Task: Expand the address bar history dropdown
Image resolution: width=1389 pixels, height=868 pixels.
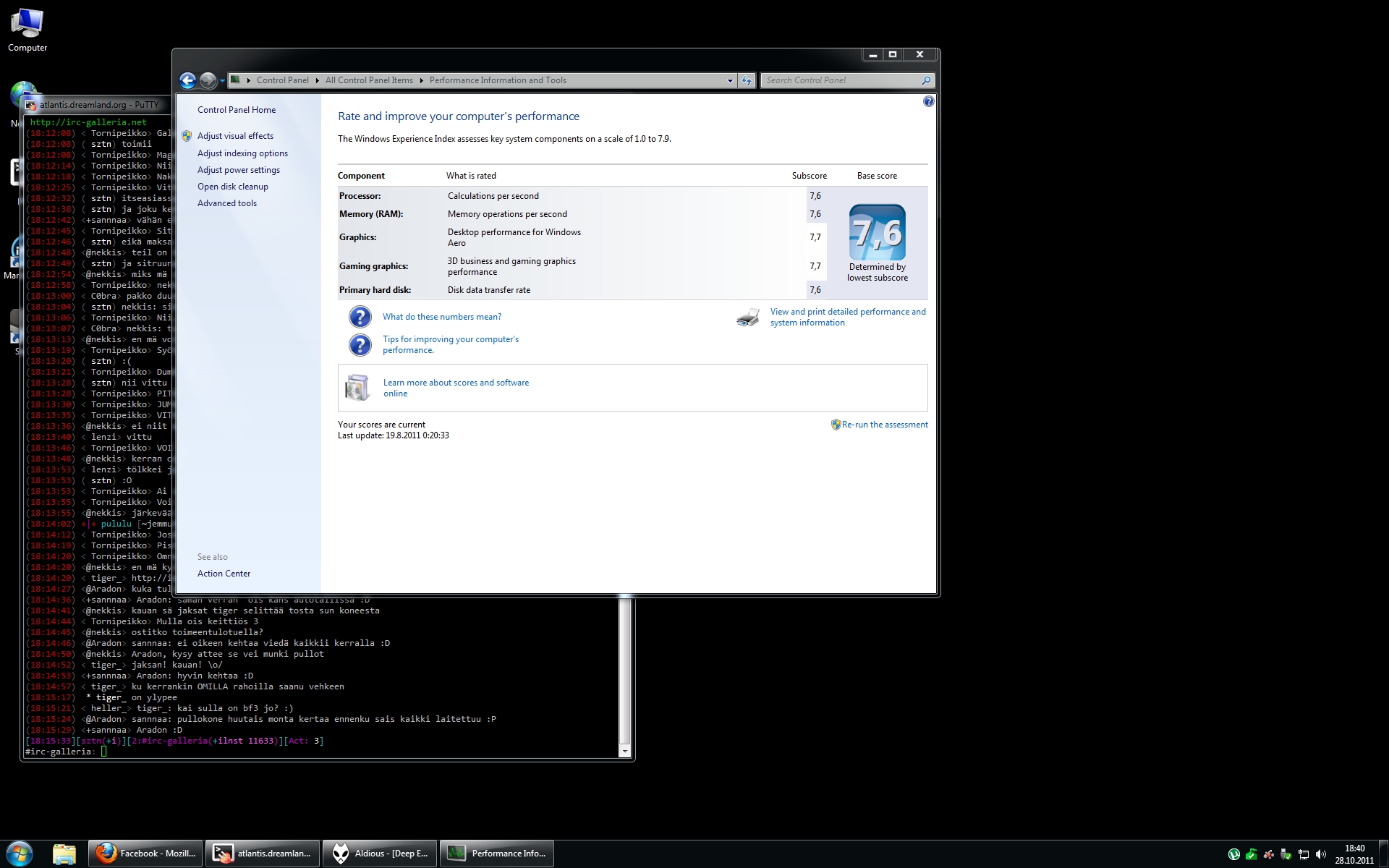Action: pos(729,80)
